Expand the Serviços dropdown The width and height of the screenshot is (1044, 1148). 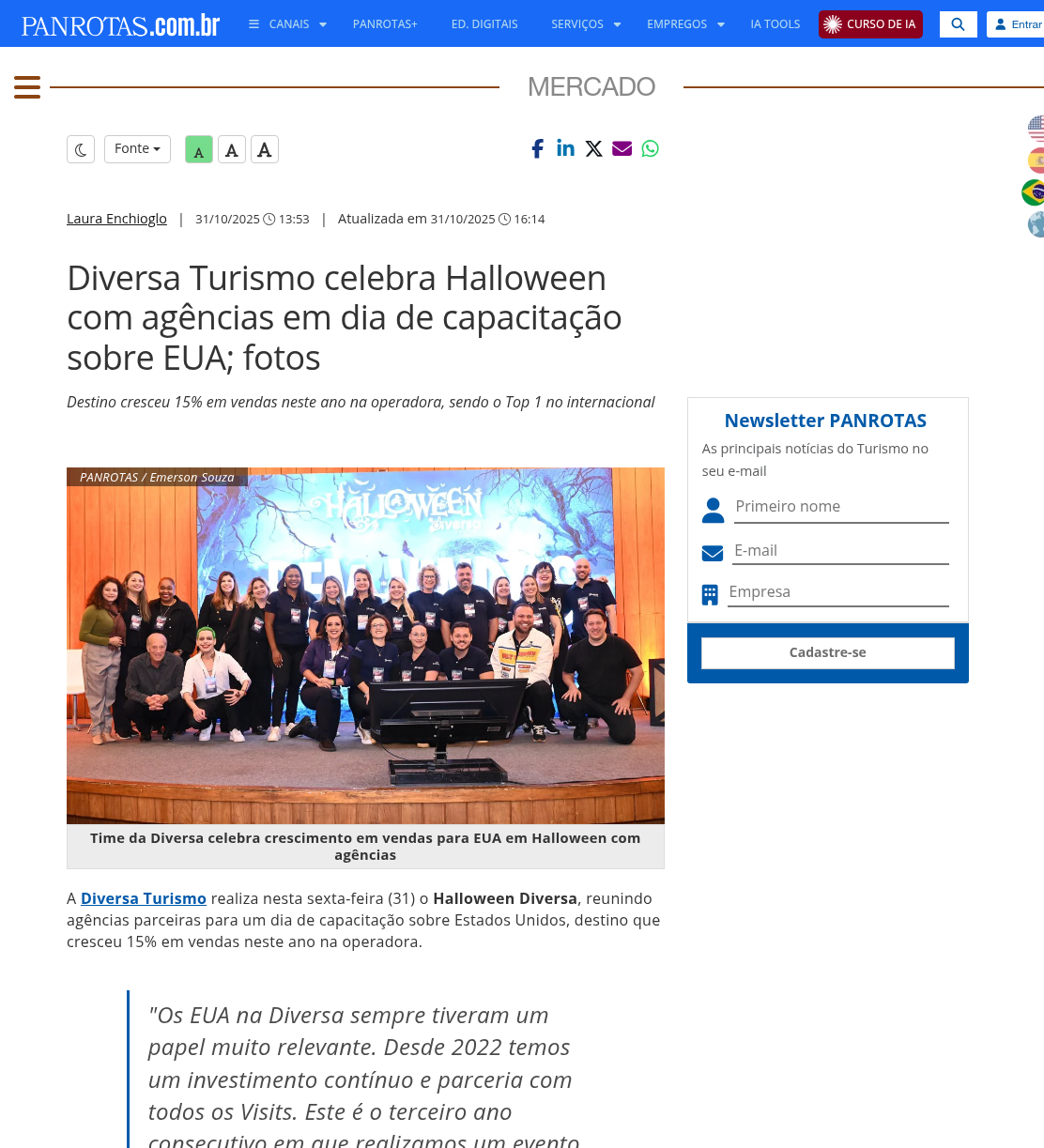(x=586, y=24)
